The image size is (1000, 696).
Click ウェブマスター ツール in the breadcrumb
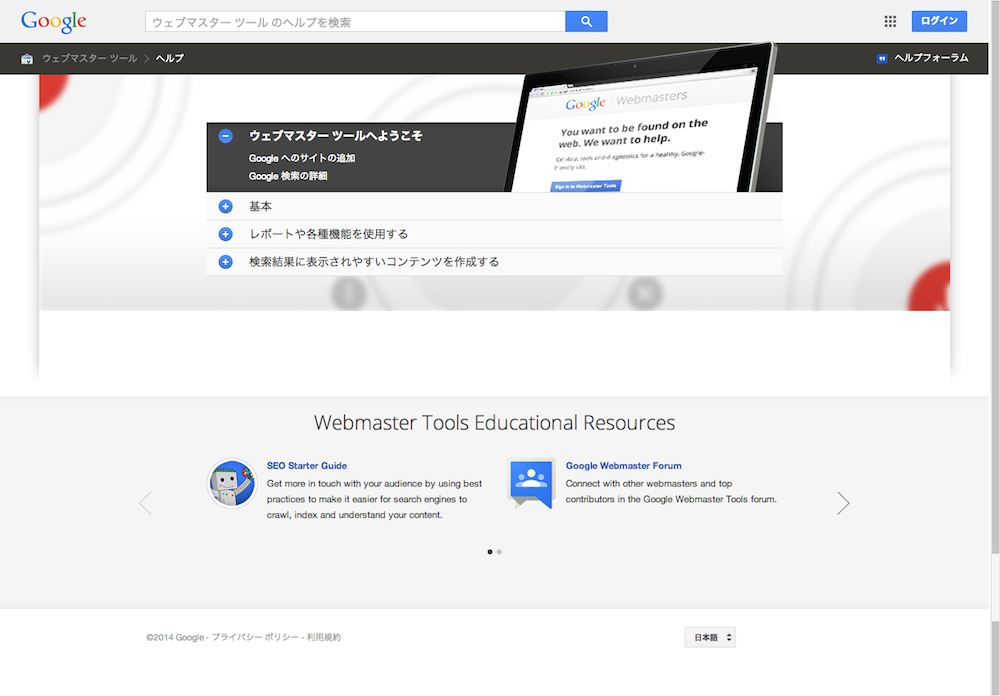(90, 59)
